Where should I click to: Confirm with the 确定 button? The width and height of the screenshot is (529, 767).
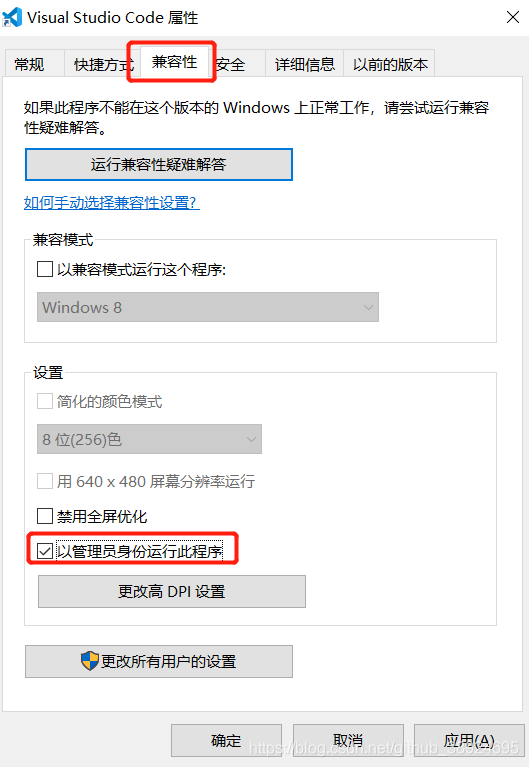click(226, 741)
